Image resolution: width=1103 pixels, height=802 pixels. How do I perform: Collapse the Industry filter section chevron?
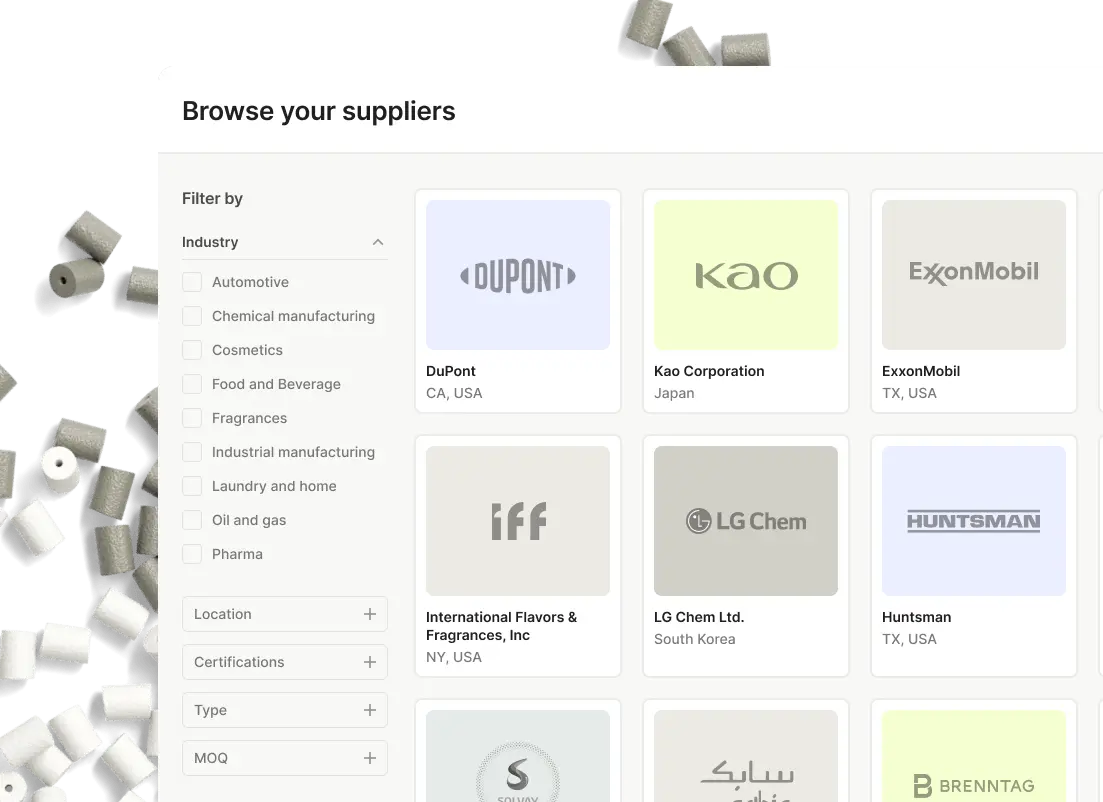point(378,242)
